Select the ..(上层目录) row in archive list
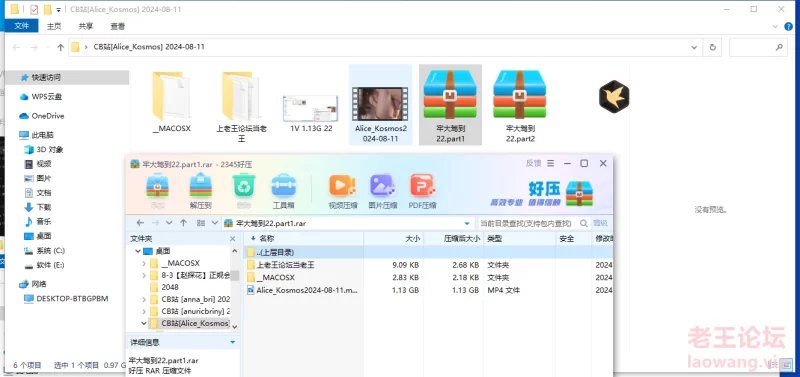This screenshot has height=377, width=800. 428,252
